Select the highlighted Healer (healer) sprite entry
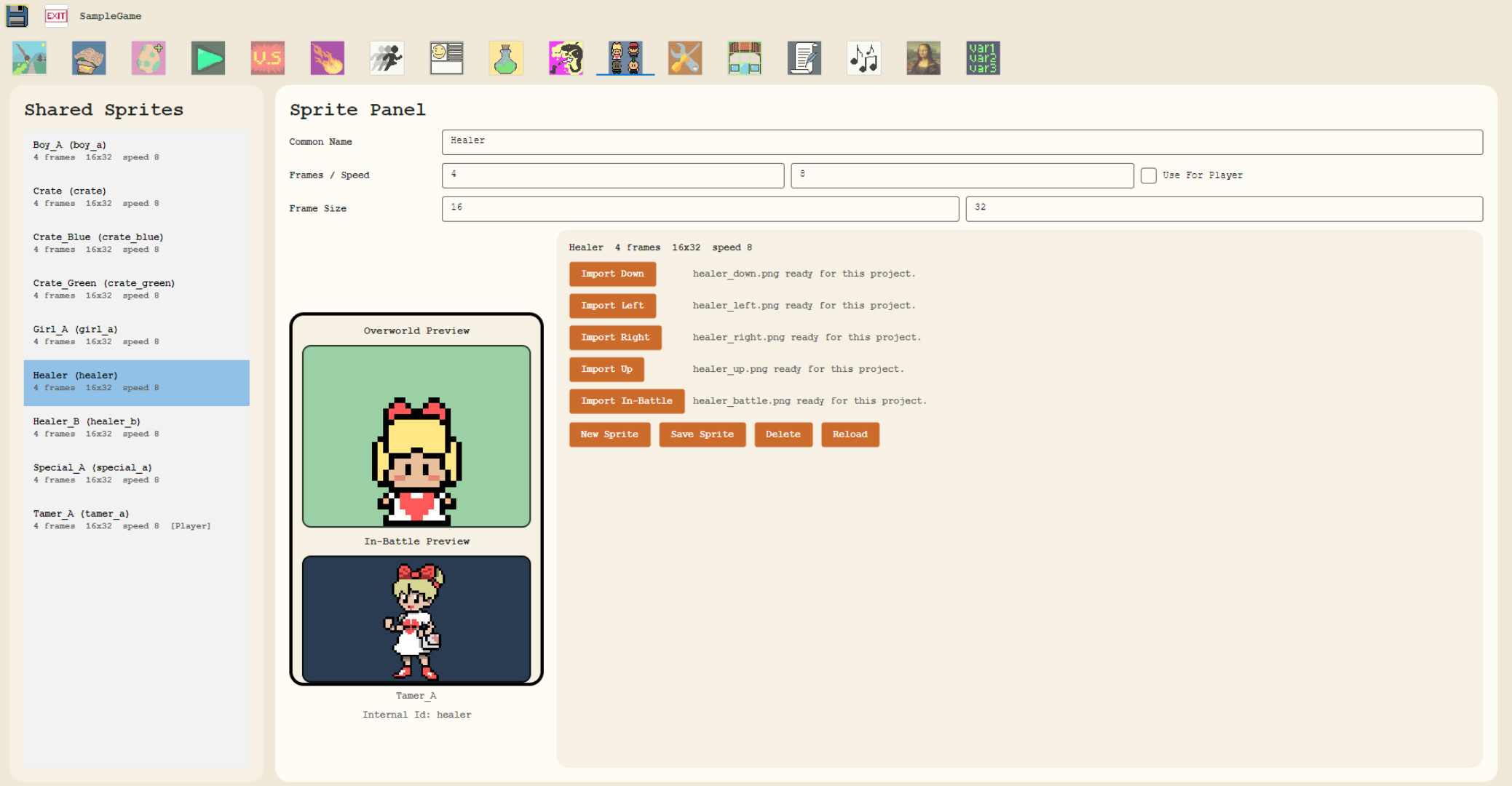 pyautogui.click(x=137, y=383)
